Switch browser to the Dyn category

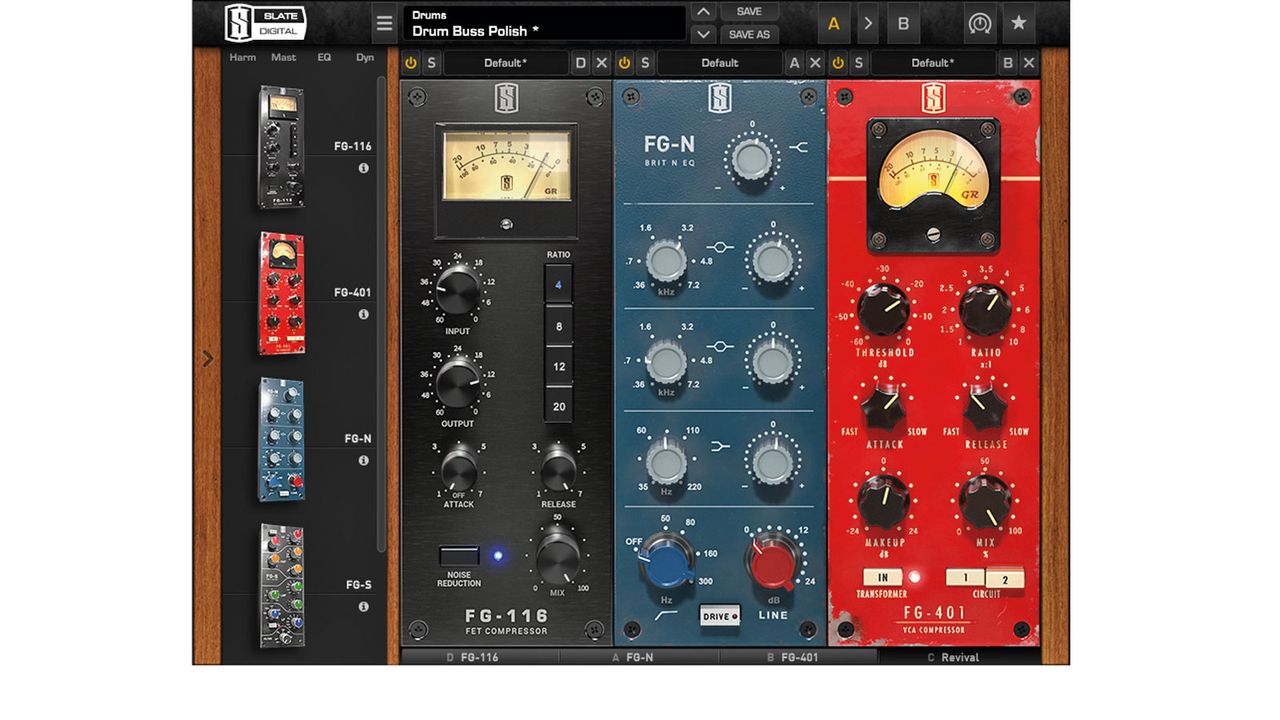click(365, 57)
